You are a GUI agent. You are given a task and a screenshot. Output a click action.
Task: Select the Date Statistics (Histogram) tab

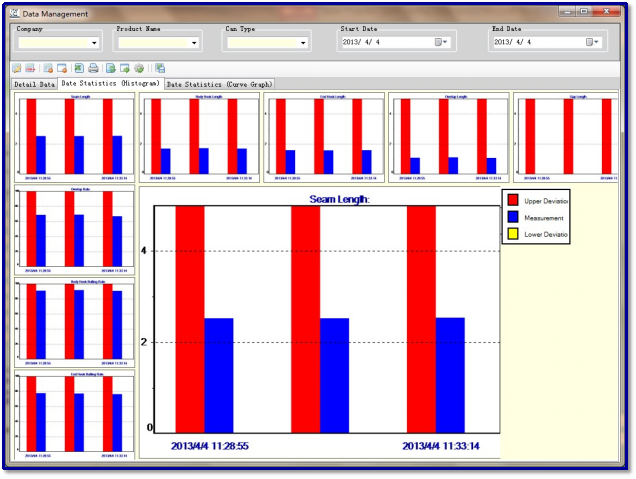[x=111, y=84]
